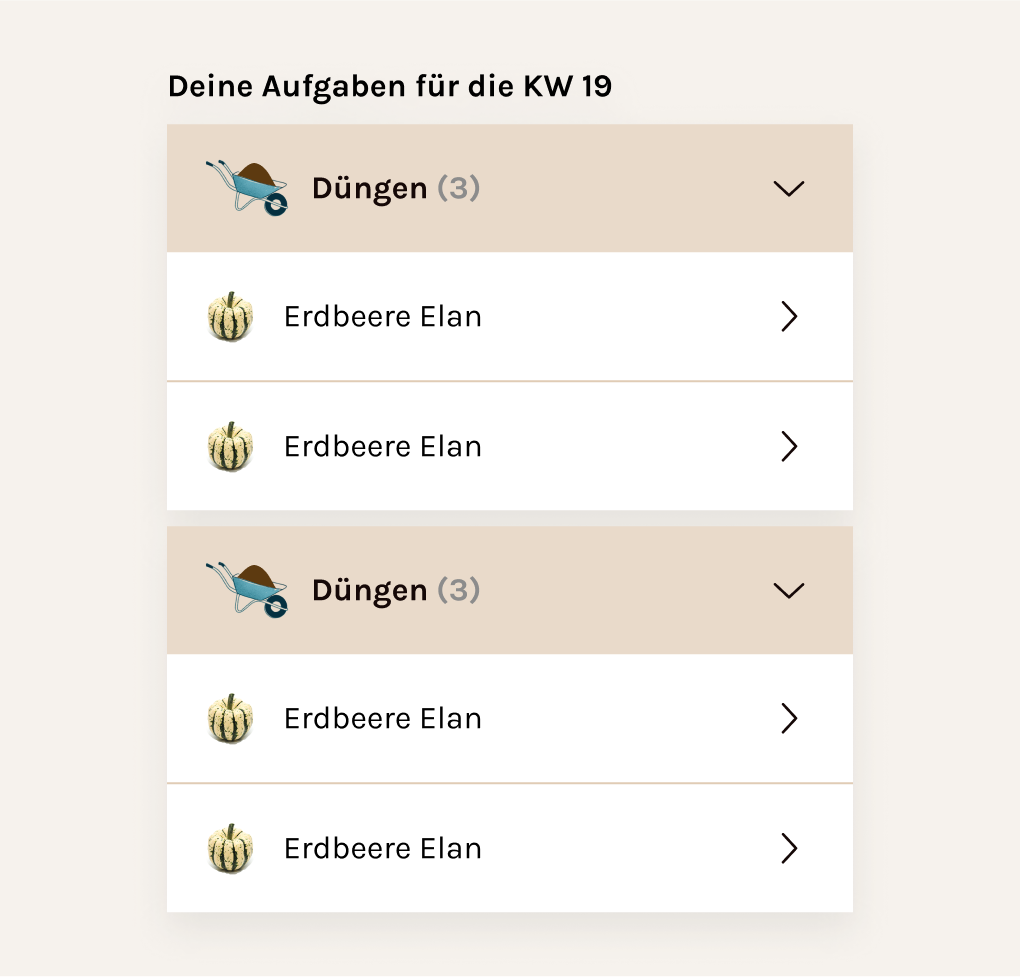Click the wheelbarrow icon in the top Düngen header

[247, 187]
